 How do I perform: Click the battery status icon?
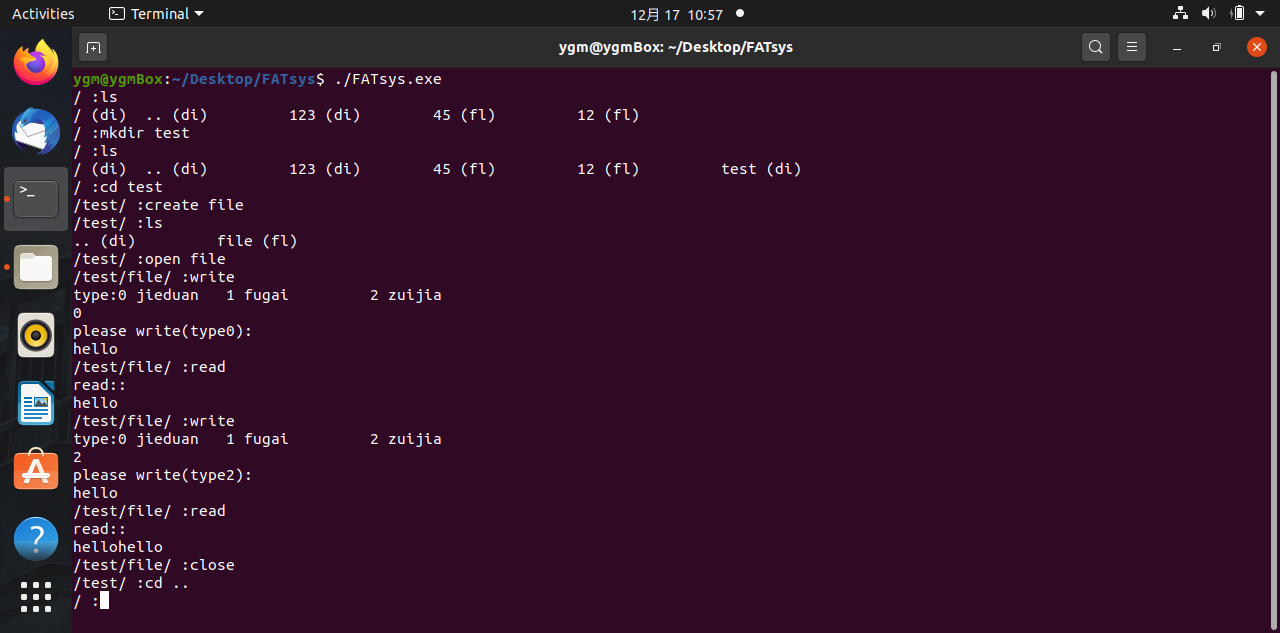(1238, 14)
